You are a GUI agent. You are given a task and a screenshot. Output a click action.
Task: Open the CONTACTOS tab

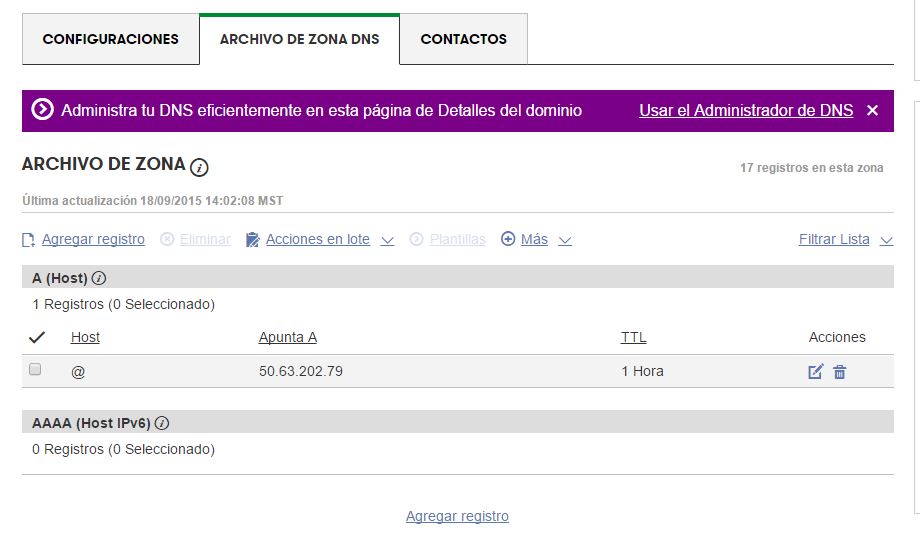pyautogui.click(x=463, y=39)
